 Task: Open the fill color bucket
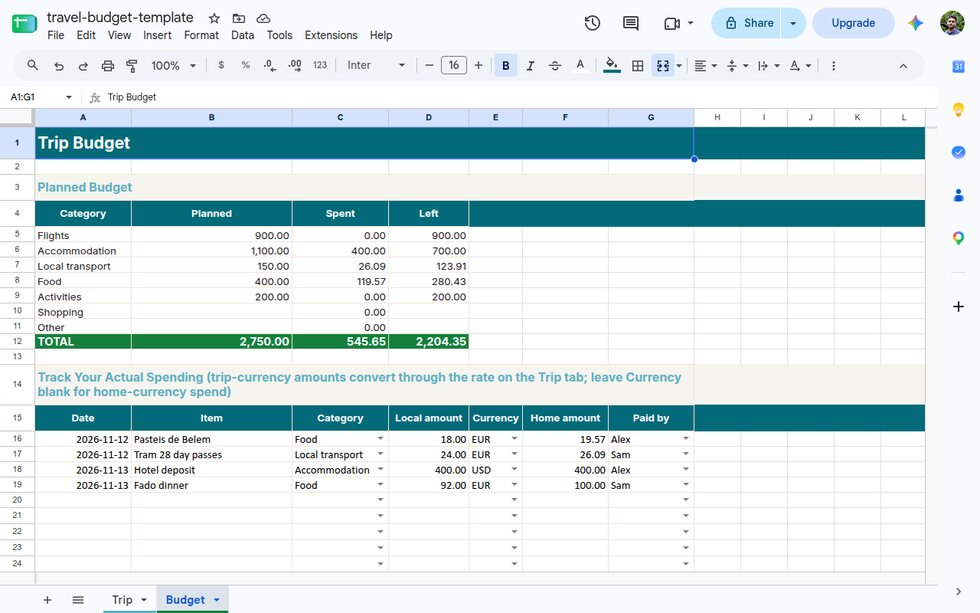(612, 66)
